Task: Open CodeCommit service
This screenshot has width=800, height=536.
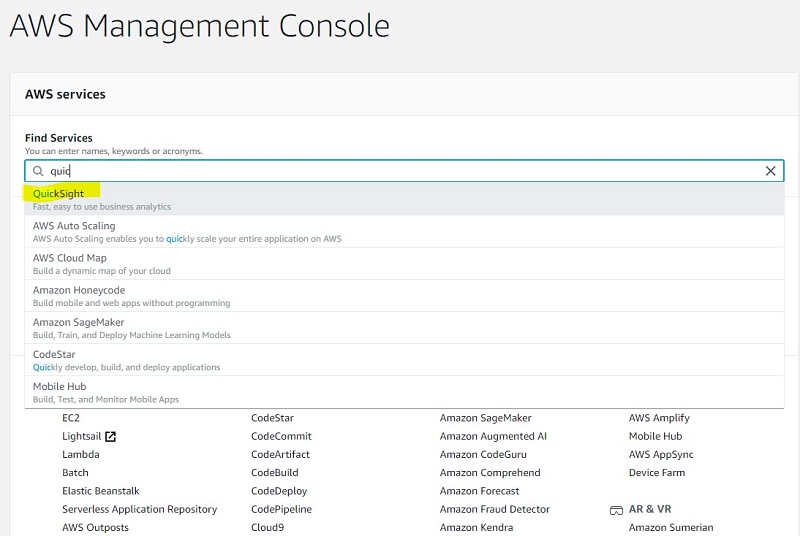Action: [x=281, y=436]
